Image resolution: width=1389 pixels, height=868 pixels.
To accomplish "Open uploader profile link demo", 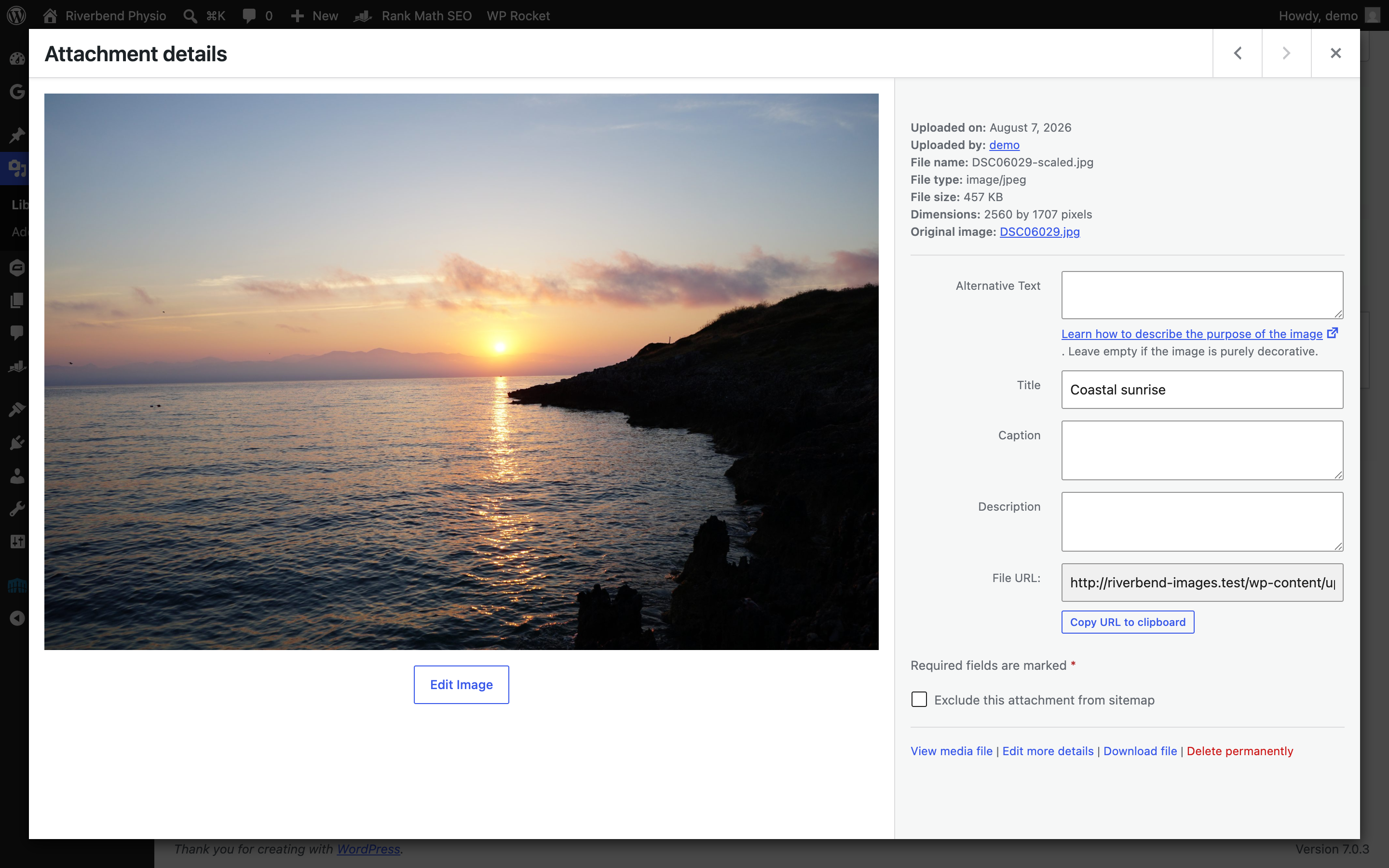I will [1004, 145].
